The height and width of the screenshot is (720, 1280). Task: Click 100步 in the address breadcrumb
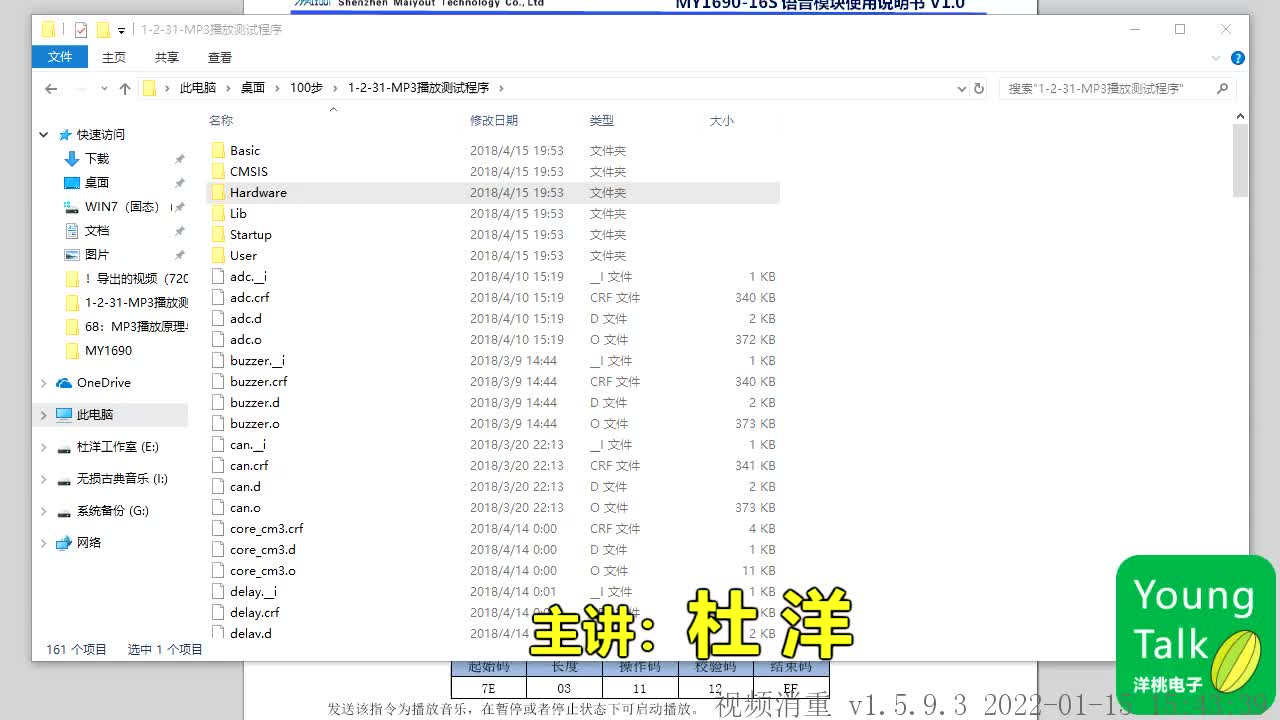coord(306,88)
